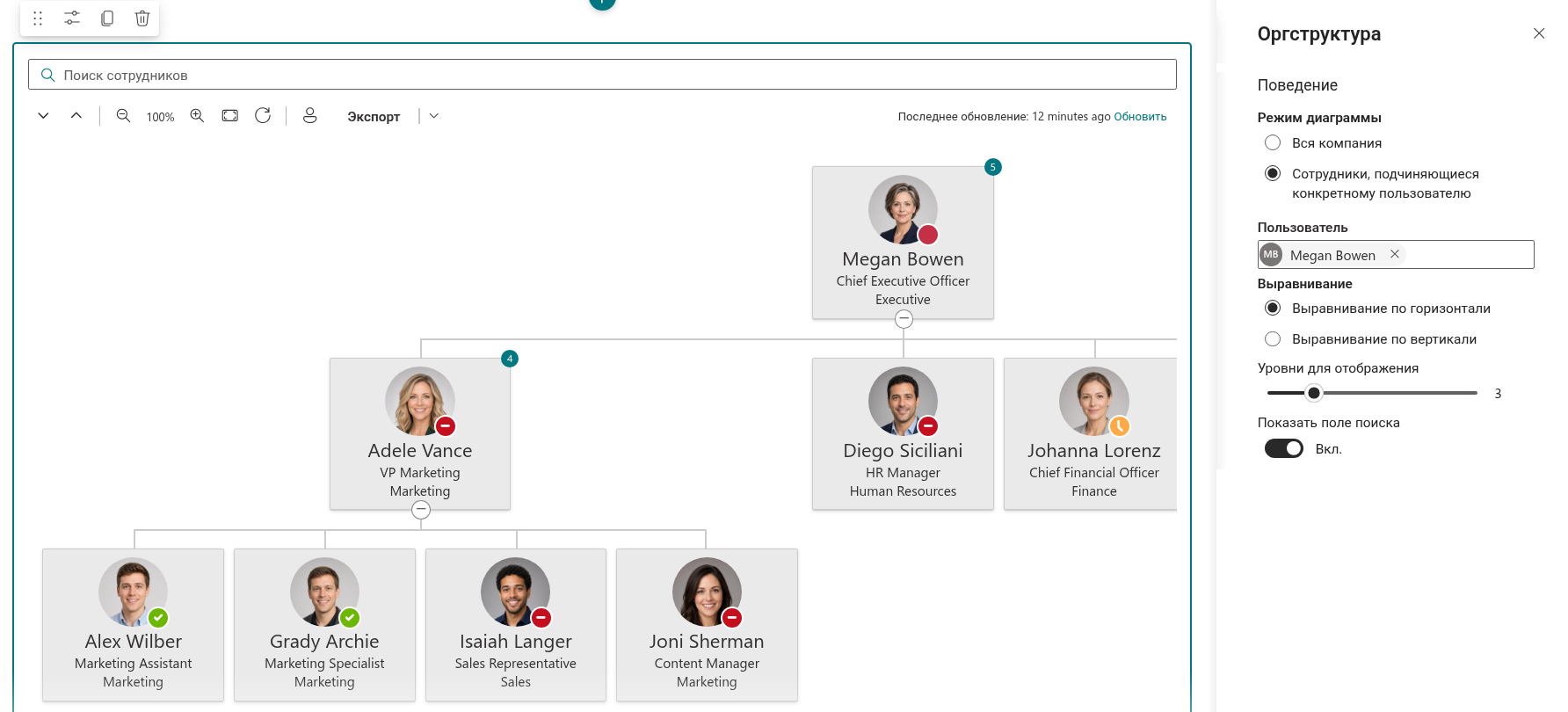Click the 5 reports badge on Megan Bowen
The image size is (1568, 712).
993,167
